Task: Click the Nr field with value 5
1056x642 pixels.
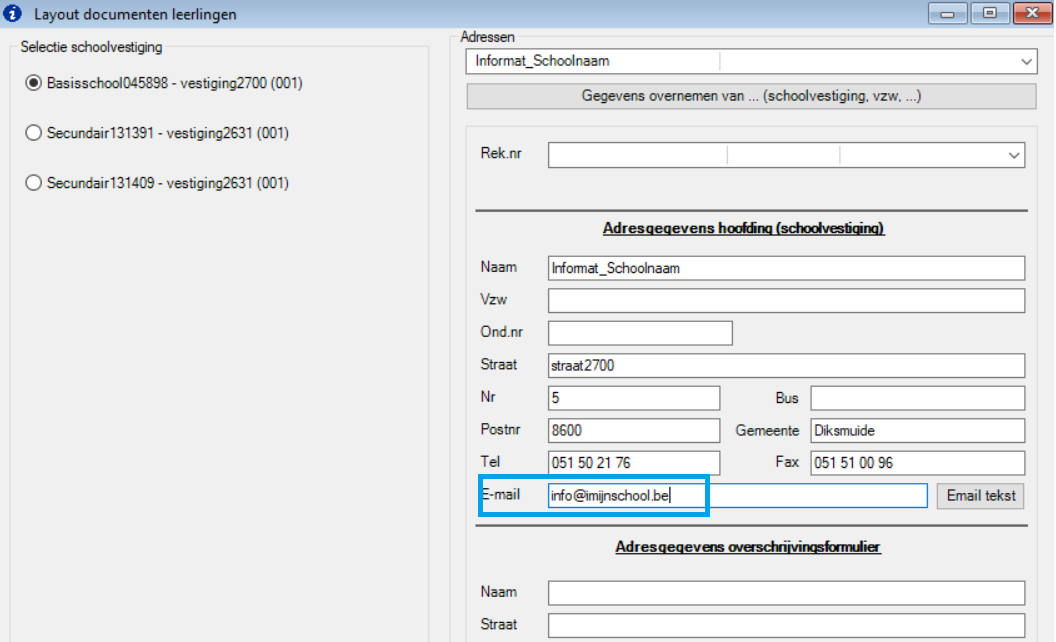Action: click(634, 398)
